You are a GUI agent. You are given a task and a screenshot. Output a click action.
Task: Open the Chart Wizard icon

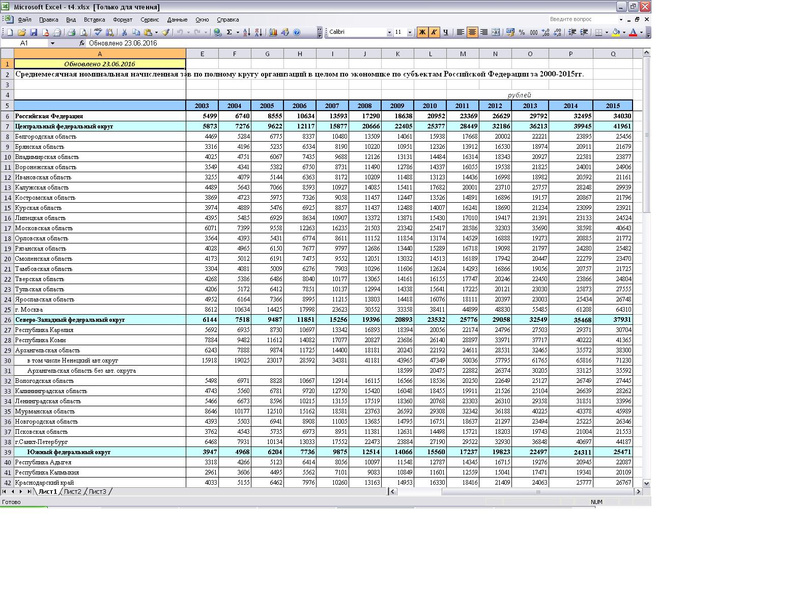[x=272, y=32]
